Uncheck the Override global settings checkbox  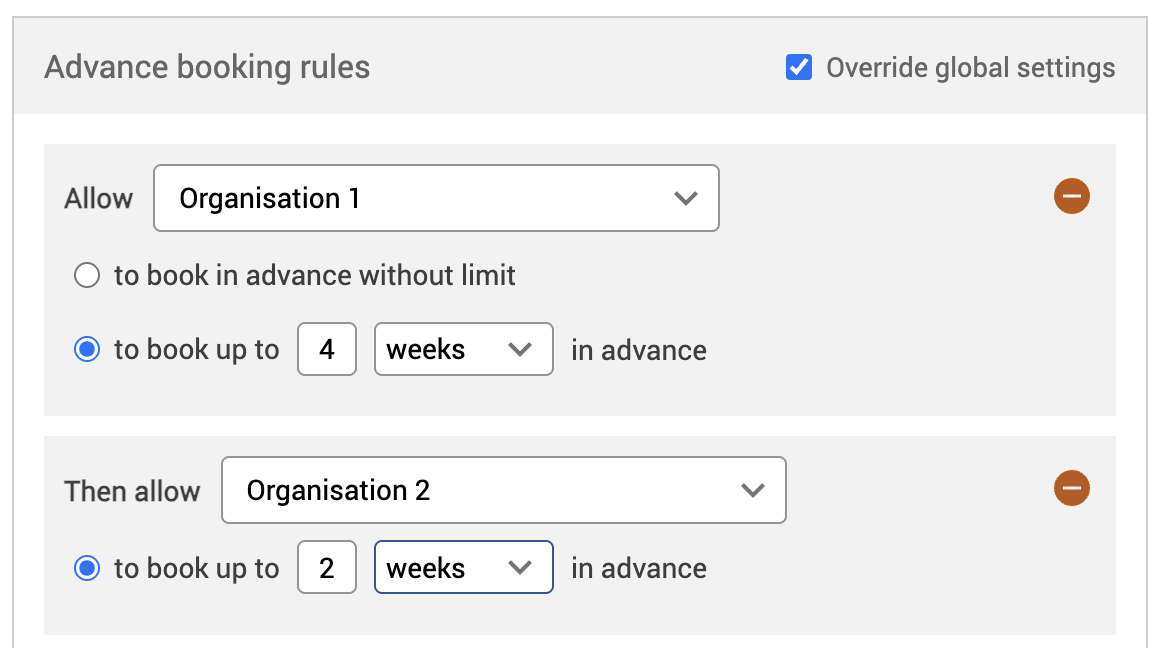click(x=799, y=68)
